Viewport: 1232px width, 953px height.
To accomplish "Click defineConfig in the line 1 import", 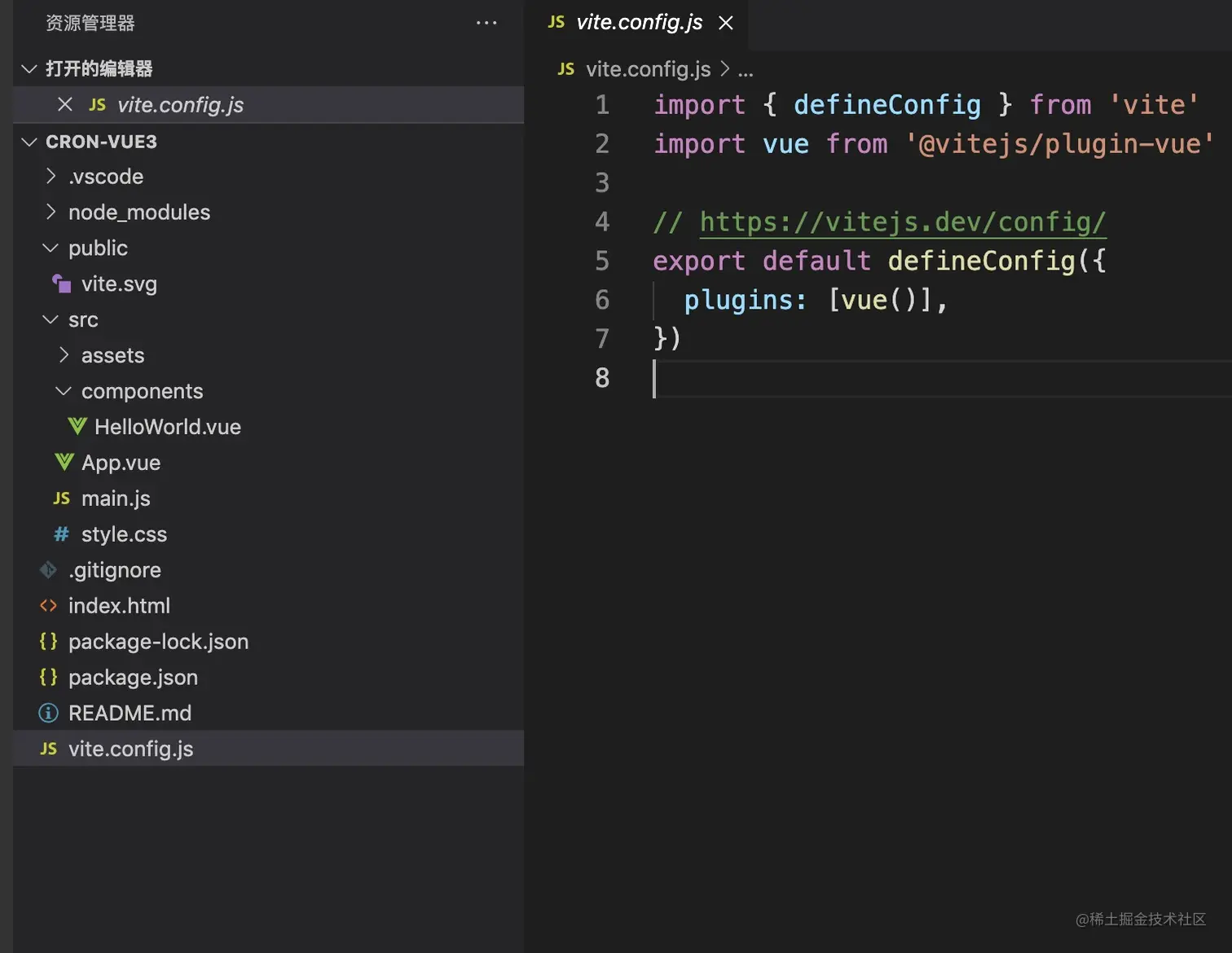I will point(887,104).
